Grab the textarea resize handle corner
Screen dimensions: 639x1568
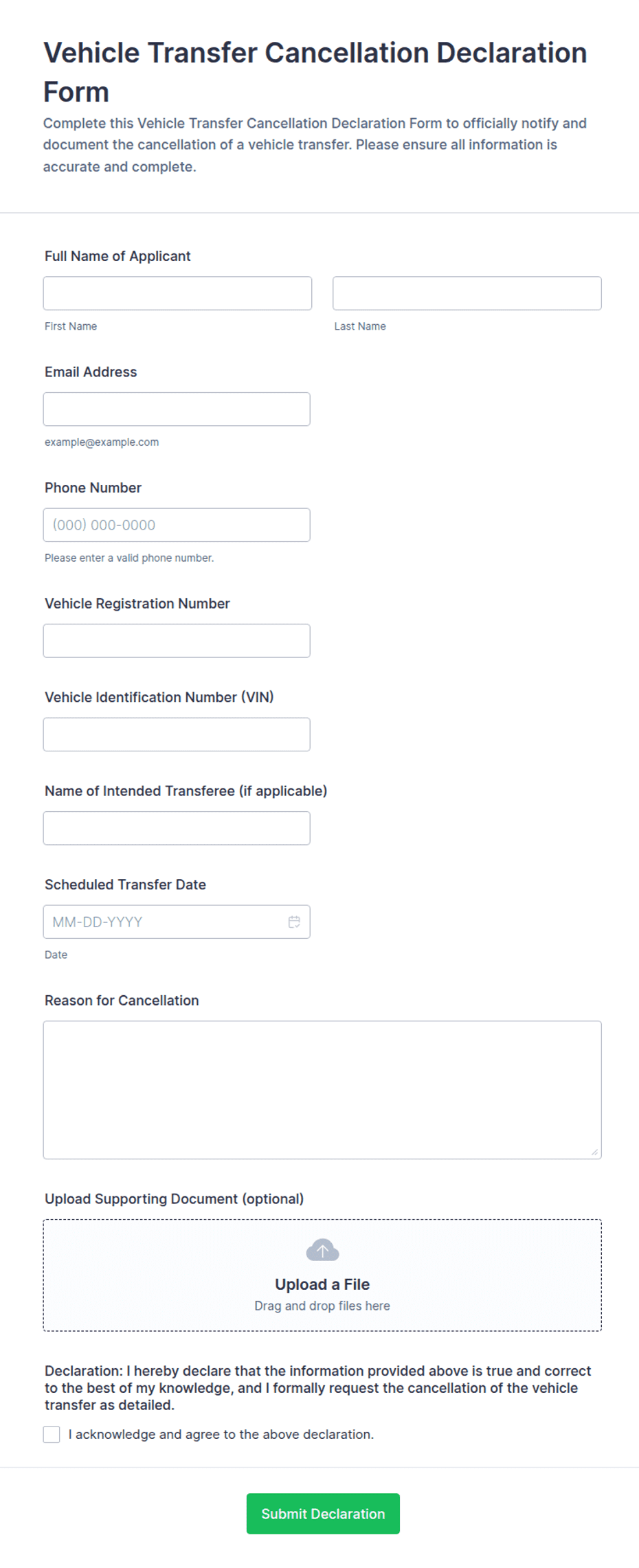[594, 1152]
